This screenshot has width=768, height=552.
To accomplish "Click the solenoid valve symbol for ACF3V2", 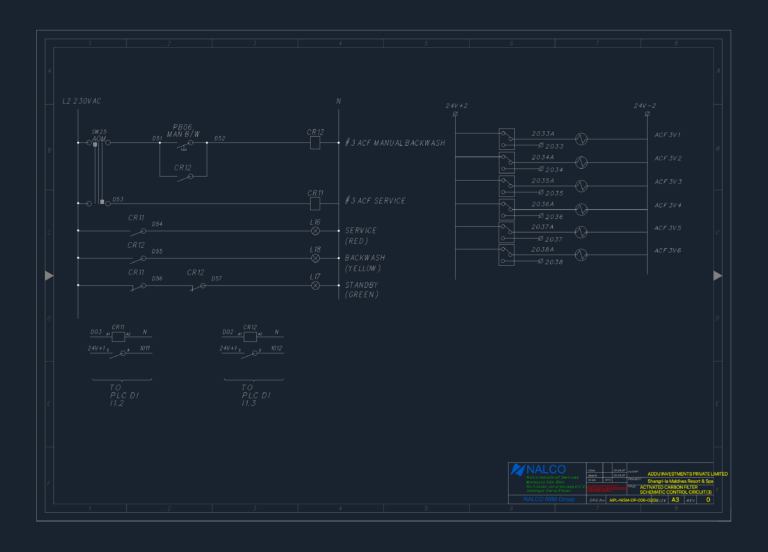I will point(581,162).
